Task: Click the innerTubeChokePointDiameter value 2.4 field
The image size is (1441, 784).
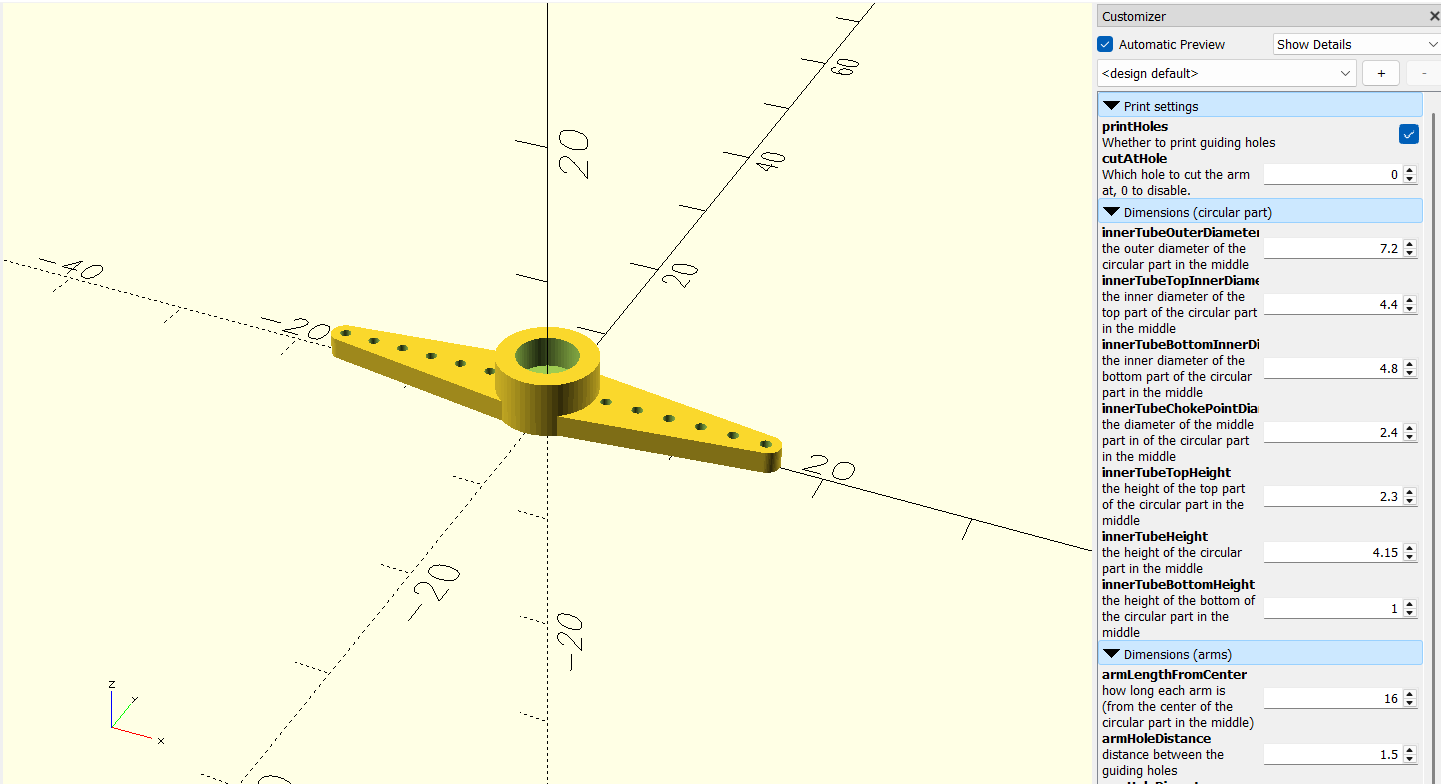Action: [x=1333, y=432]
